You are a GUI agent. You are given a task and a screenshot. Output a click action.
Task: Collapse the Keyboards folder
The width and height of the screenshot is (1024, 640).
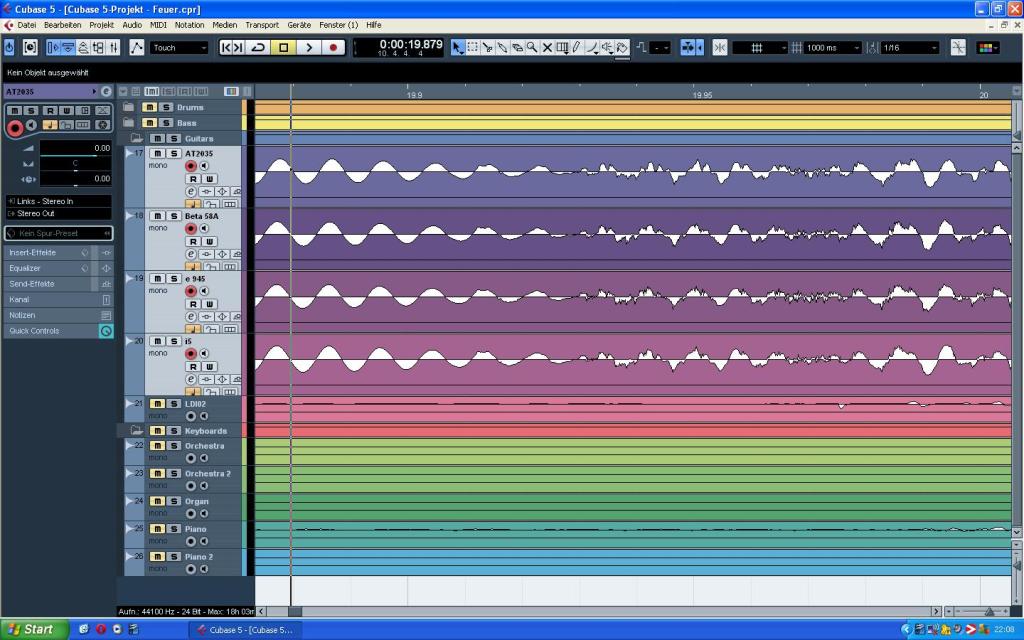(136, 430)
